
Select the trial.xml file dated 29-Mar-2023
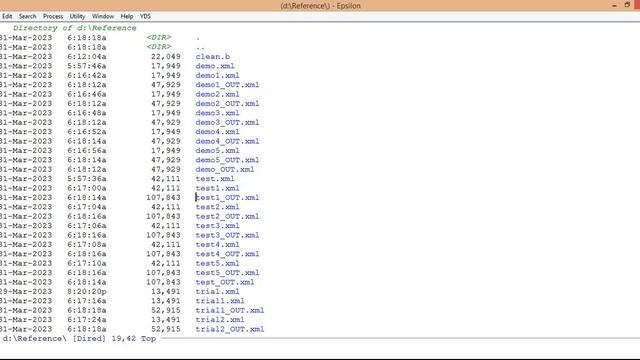218,291
